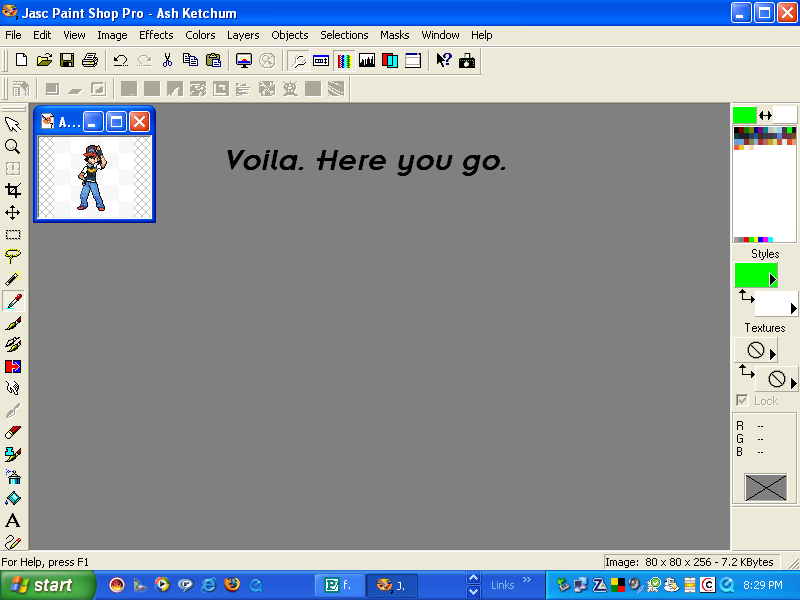Image resolution: width=800 pixels, height=600 pixels.
Task: Select the Draw pen tool
Action: (13, 541)
